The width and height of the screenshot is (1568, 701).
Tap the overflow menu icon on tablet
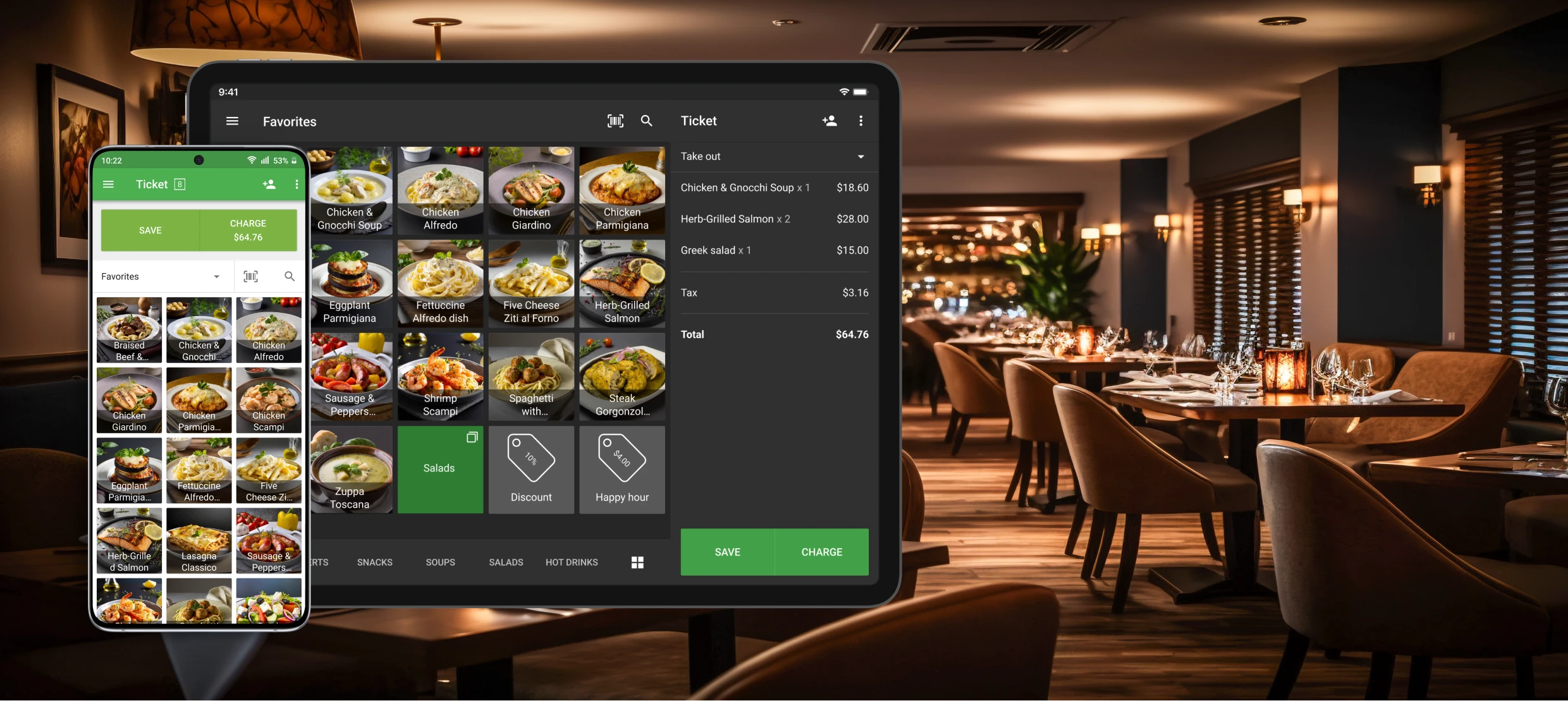[860, 121]
